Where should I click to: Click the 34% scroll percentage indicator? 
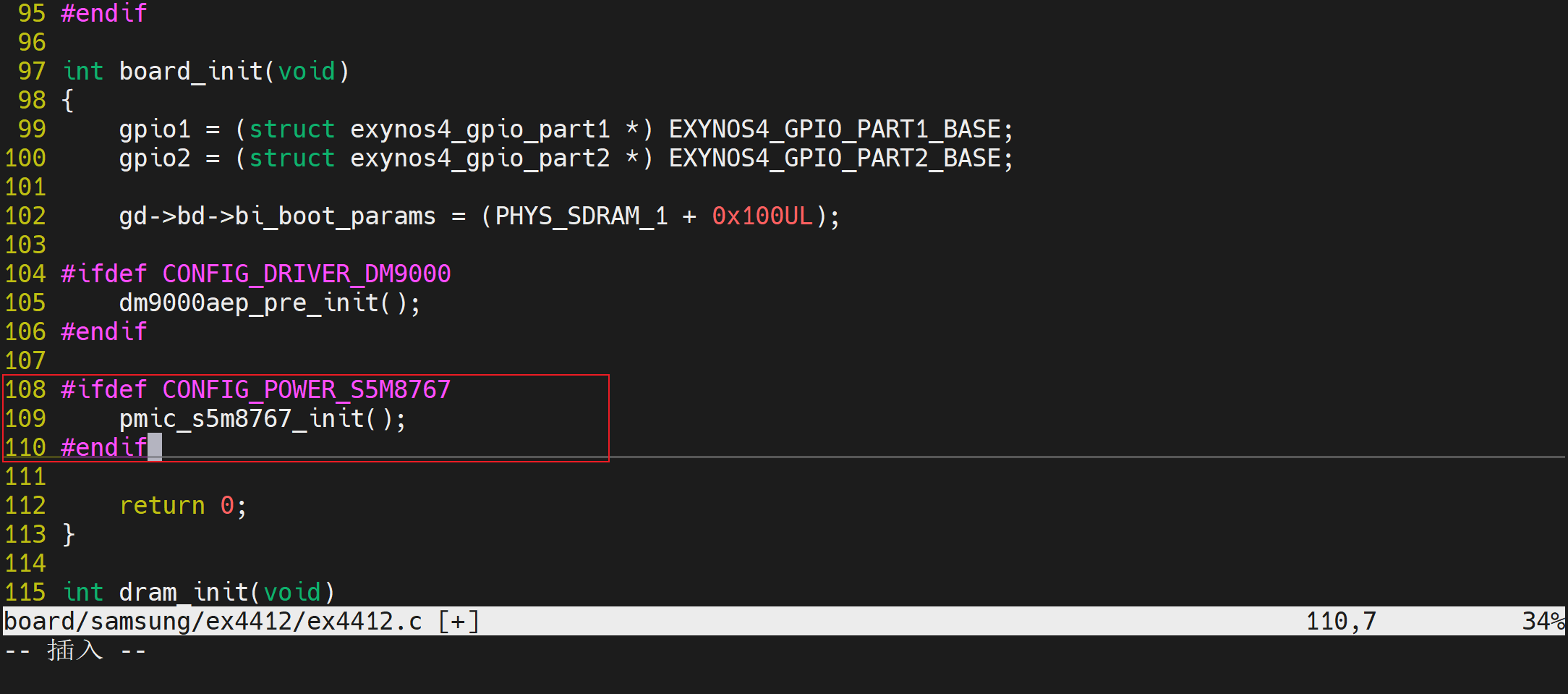pyautogui.click(x=1542, y=622)
